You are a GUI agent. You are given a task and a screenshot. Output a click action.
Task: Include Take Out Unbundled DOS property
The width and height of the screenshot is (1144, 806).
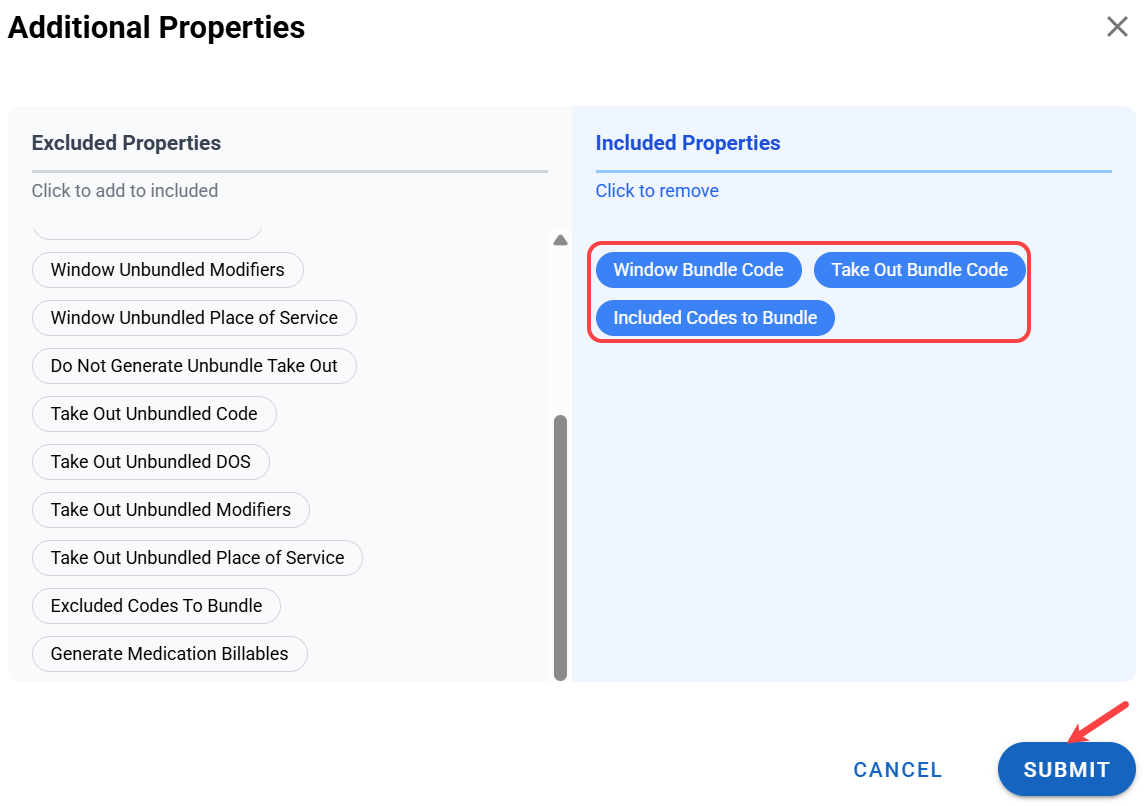pos(150,462)
